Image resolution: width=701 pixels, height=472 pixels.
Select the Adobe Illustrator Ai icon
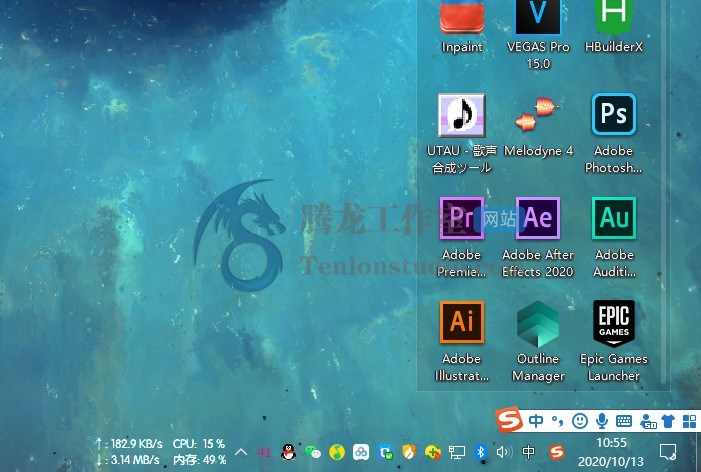462,322
